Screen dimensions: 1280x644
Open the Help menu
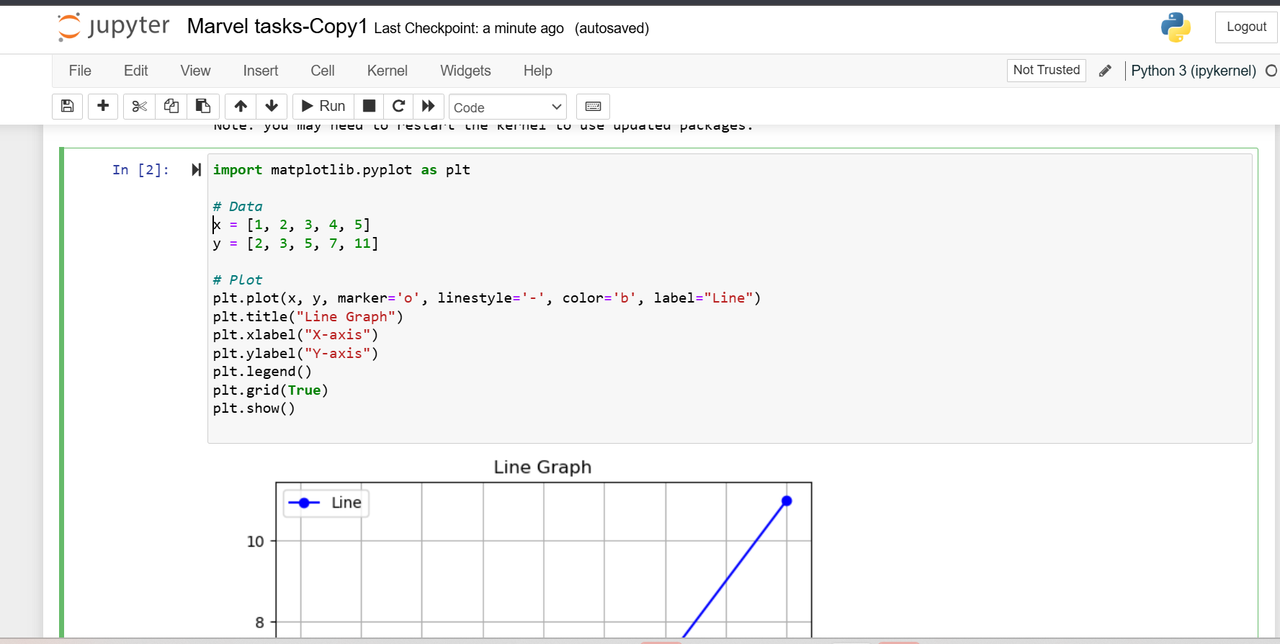pos(538,70)
